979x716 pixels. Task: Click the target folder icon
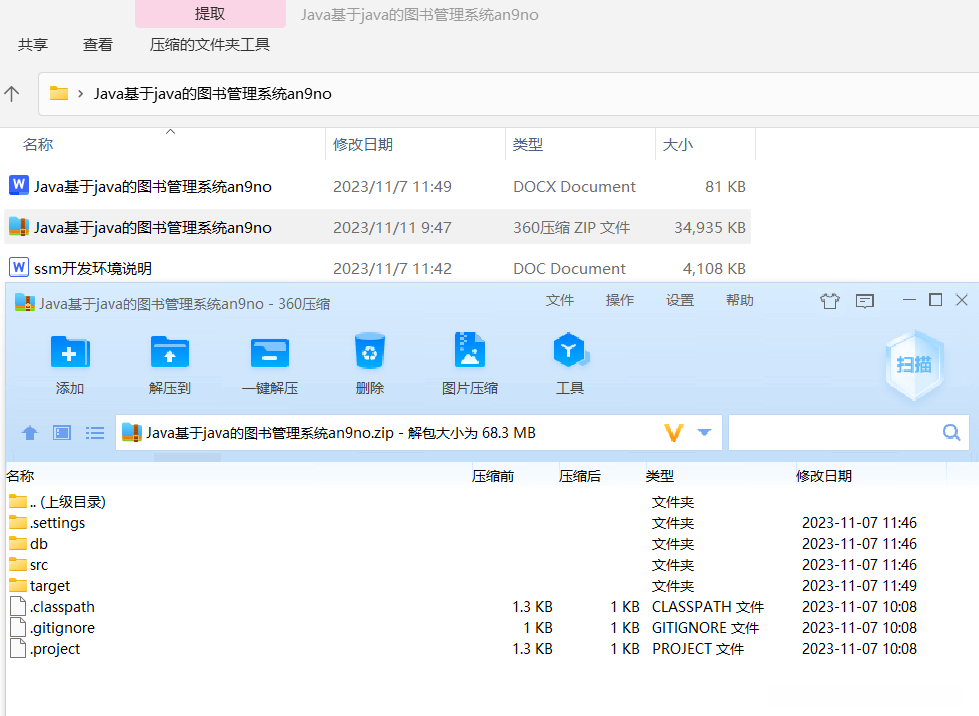(18, 586)
